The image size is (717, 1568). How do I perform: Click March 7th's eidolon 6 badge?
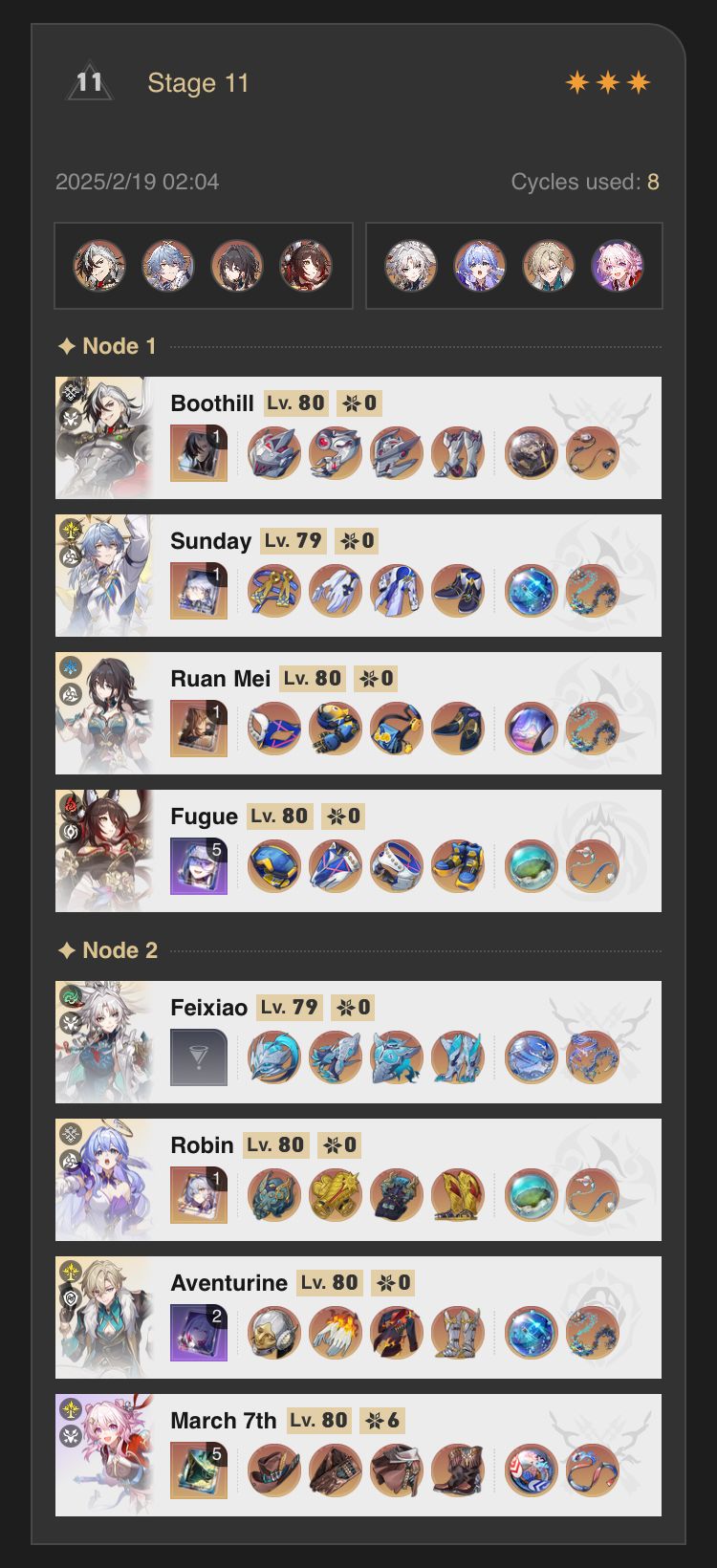(382, 1421)
